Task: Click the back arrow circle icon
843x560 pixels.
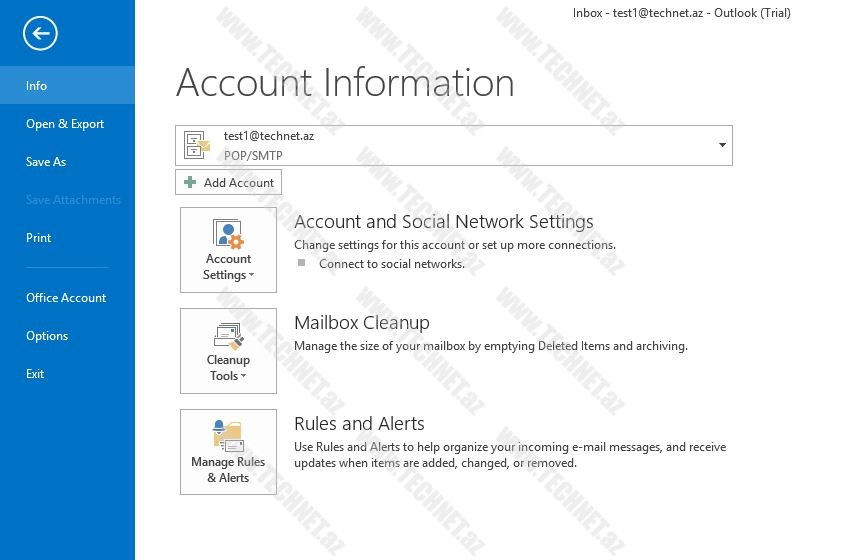Action: pos(40,34)
